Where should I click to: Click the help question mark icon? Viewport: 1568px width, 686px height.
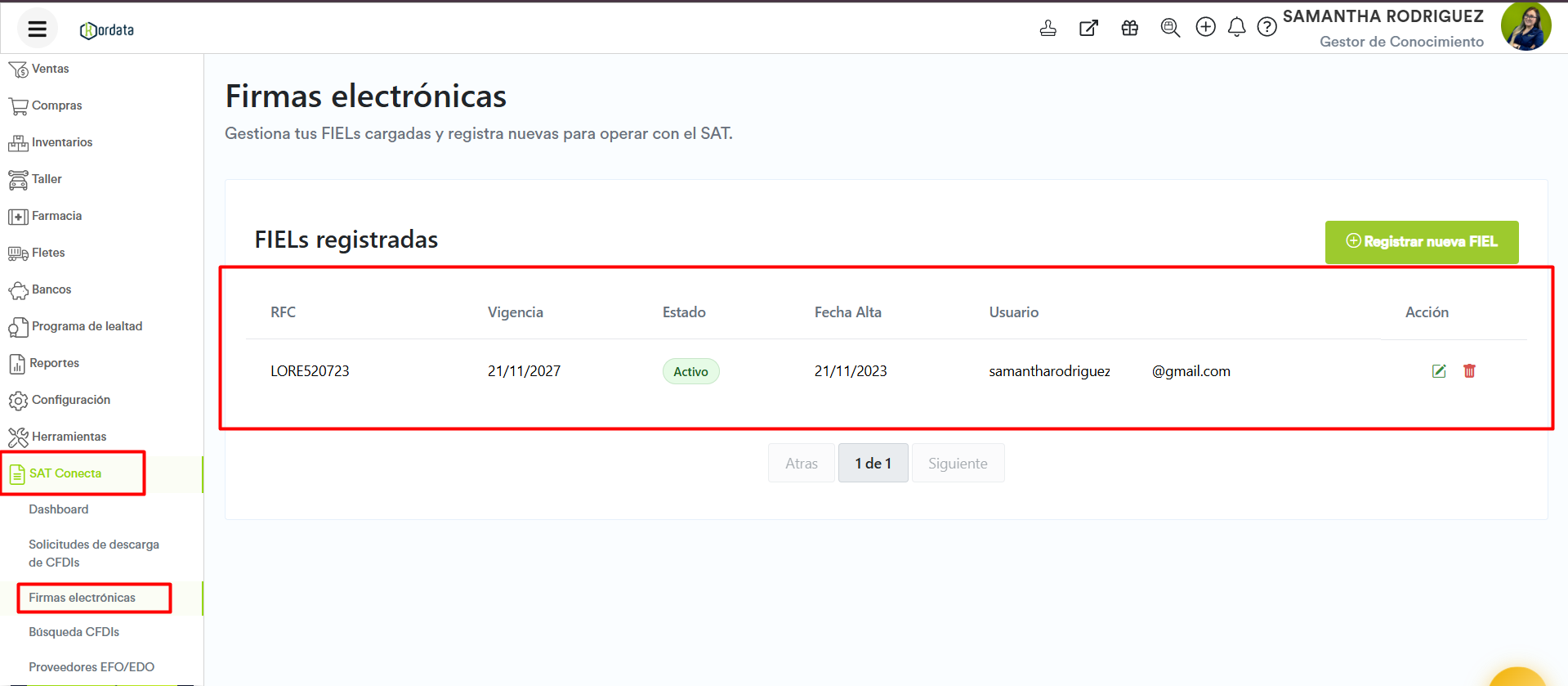[x=1266, y=28]
